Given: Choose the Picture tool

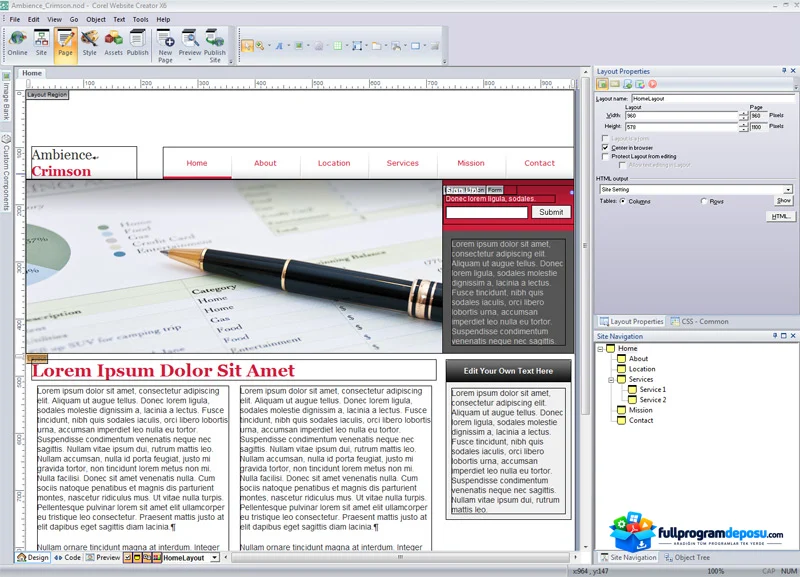Looking at the screenshot, I should [299, 46].
